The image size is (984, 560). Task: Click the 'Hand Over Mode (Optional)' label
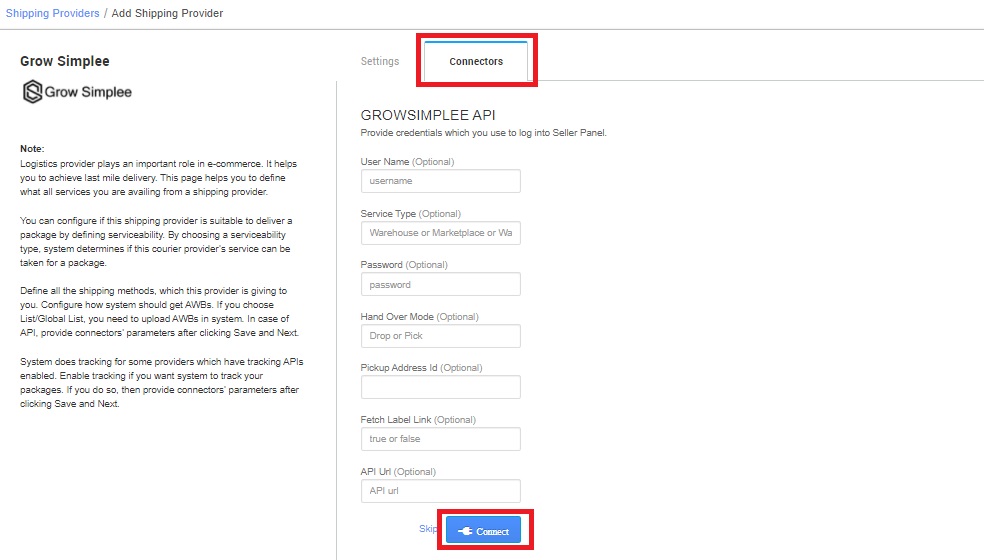[419, 316]
